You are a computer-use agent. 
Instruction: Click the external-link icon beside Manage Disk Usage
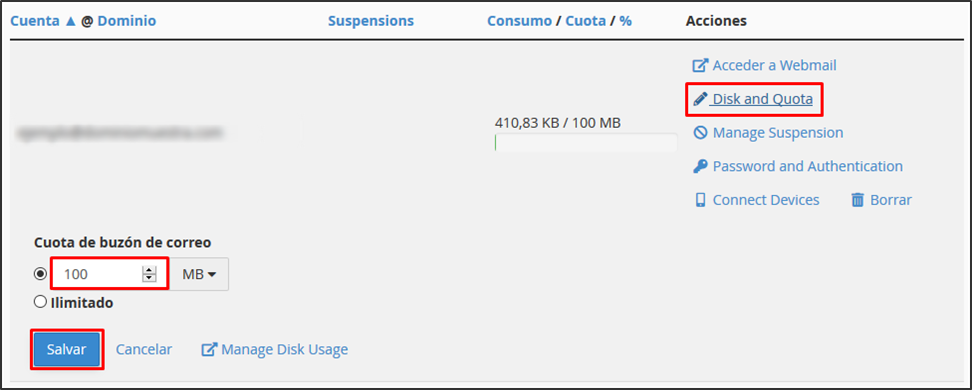[208, 349]
